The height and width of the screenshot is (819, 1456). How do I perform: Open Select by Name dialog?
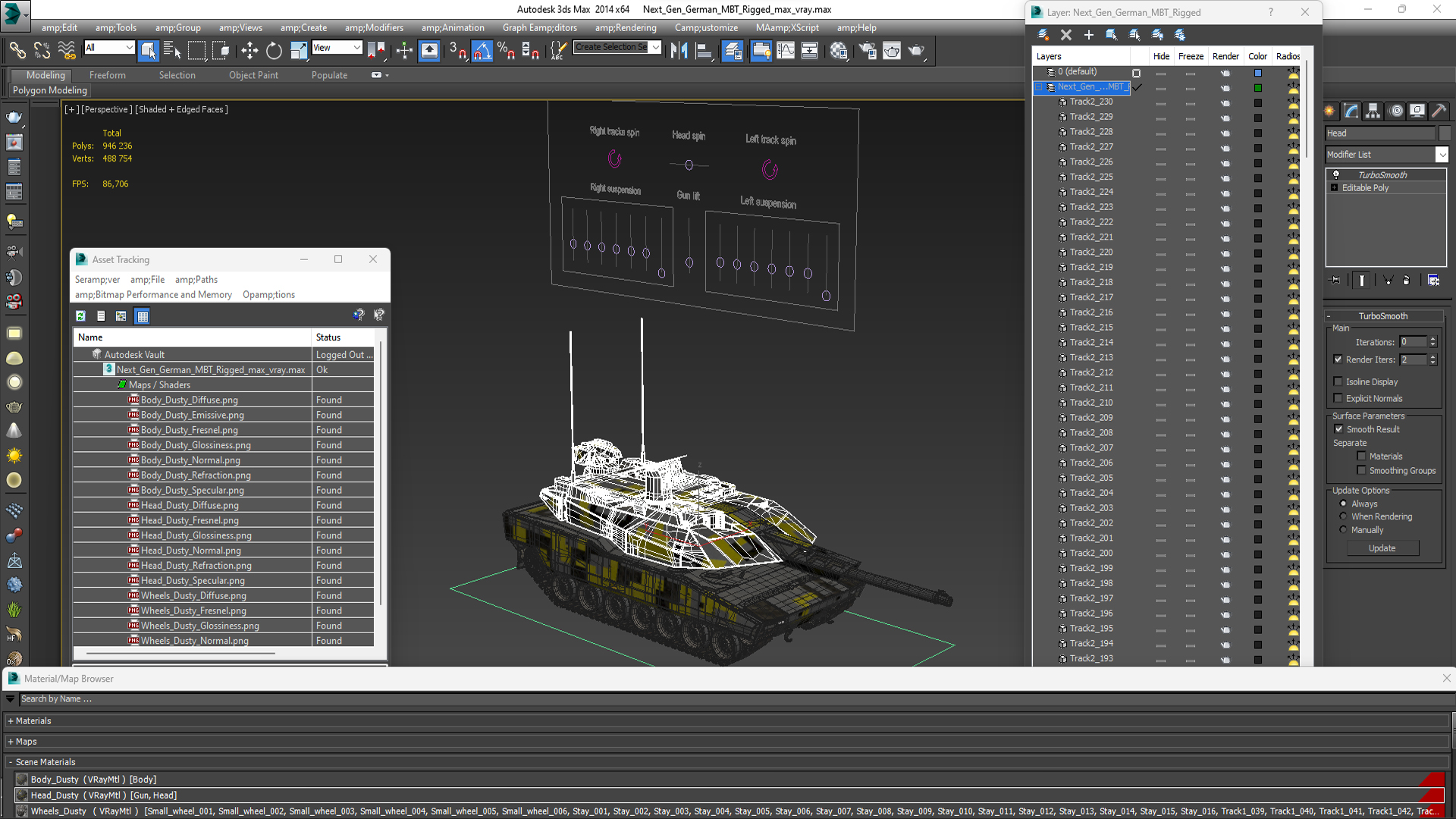[172, 51]
